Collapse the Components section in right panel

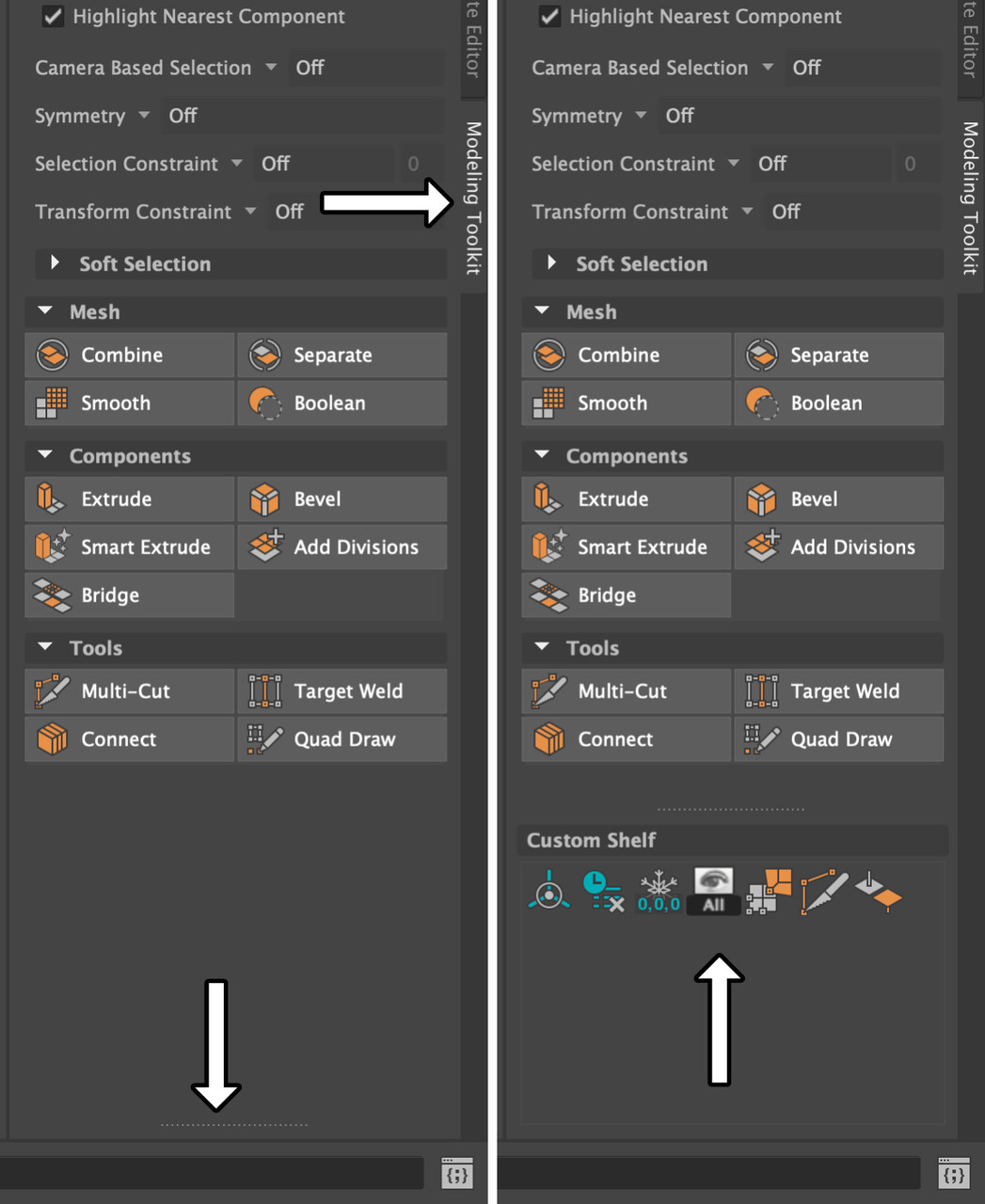pos(542,455)
